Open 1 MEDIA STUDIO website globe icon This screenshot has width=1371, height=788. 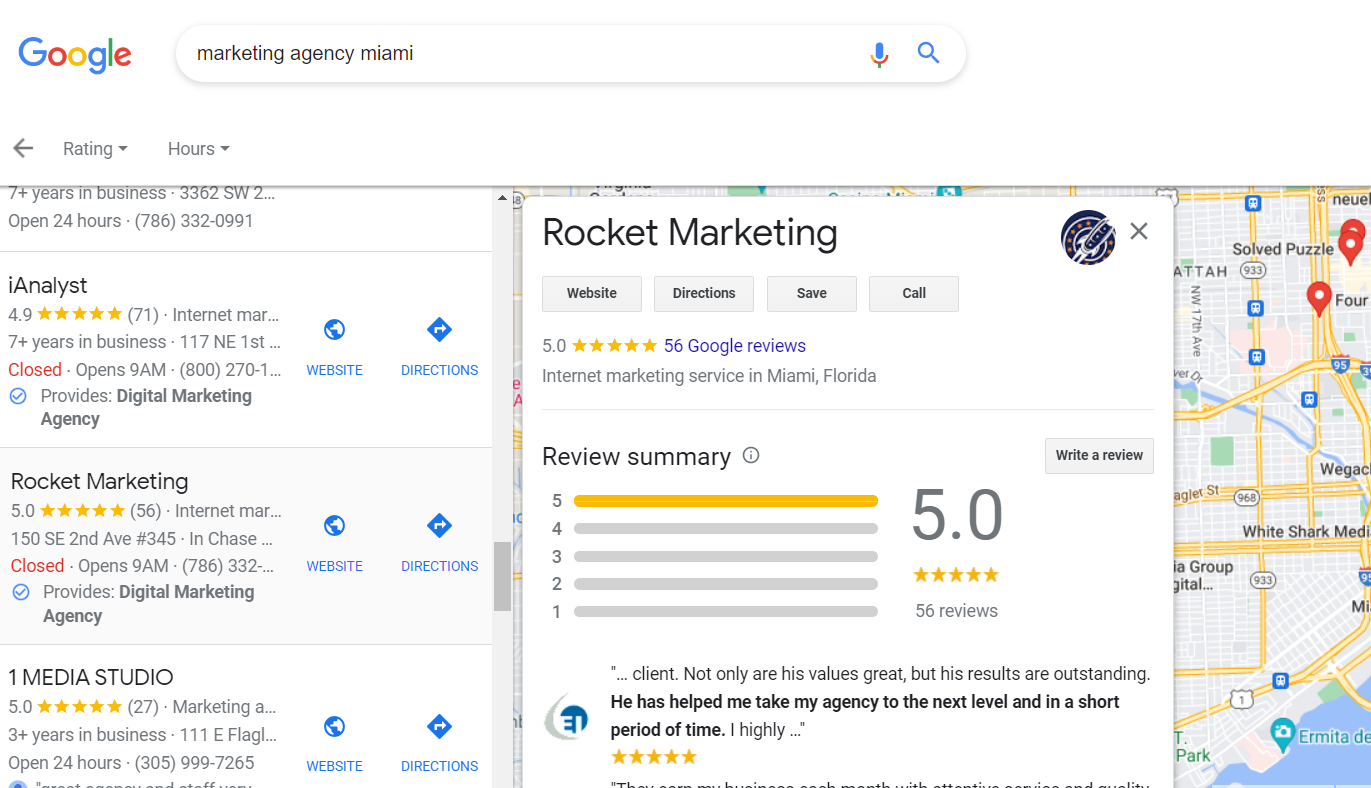pyautogui.click(x=335, y=726)
